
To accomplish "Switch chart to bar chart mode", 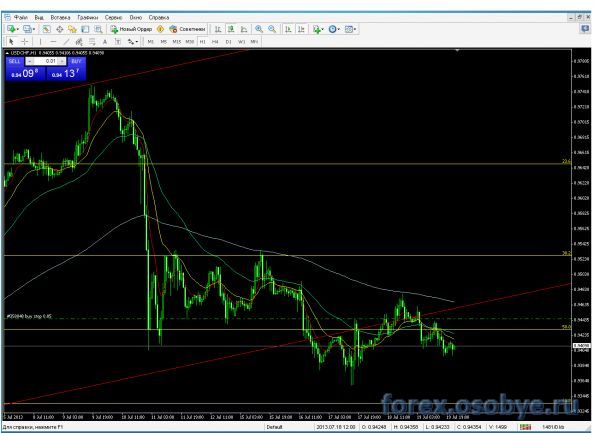I will click(217, 29).
